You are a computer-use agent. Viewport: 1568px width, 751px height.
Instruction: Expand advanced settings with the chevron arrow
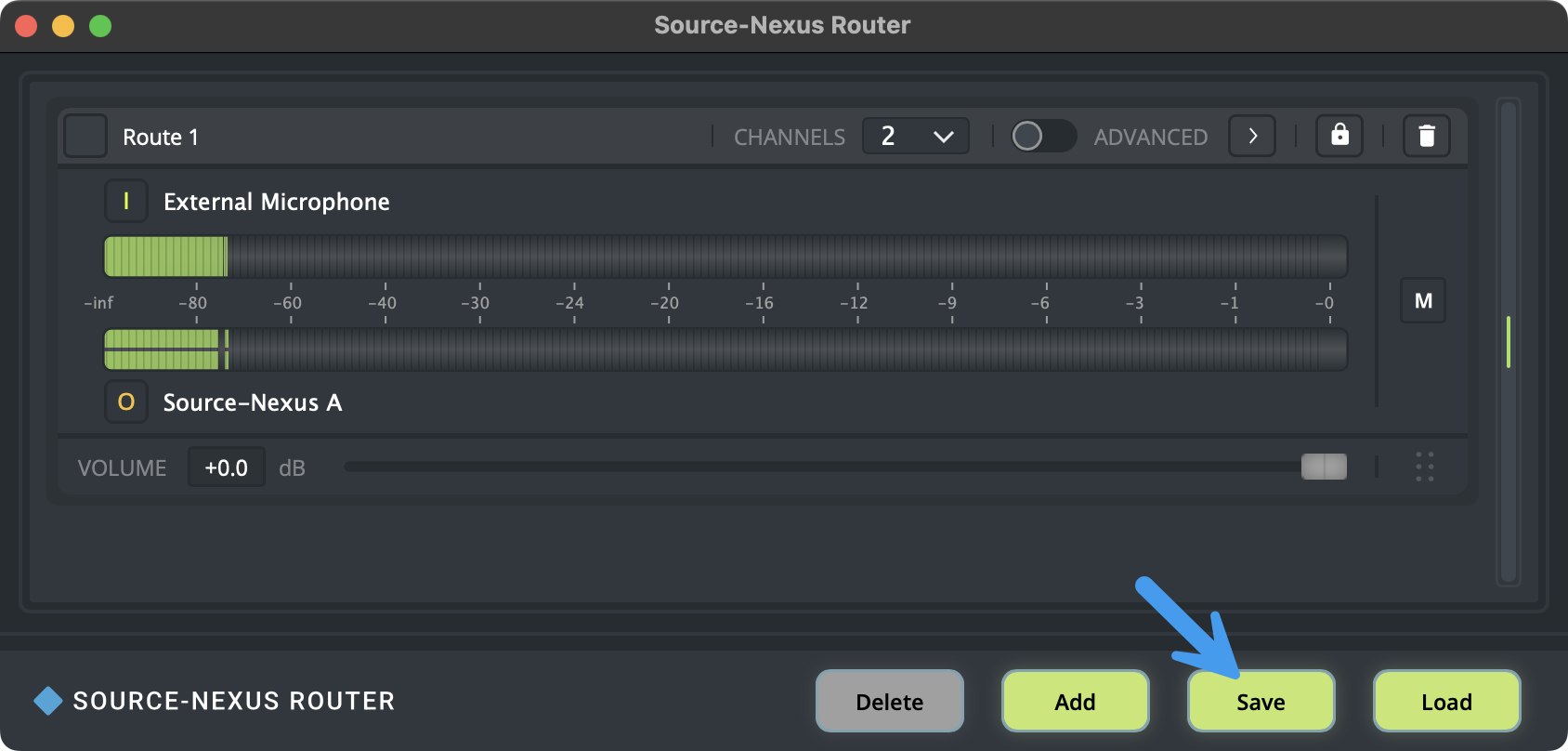[1251, 137]
